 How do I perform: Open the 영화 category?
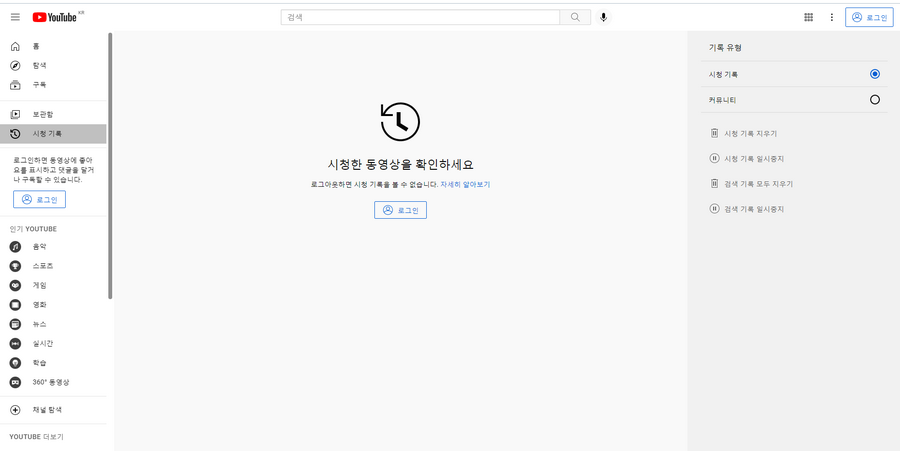click(x=53, y=305)
